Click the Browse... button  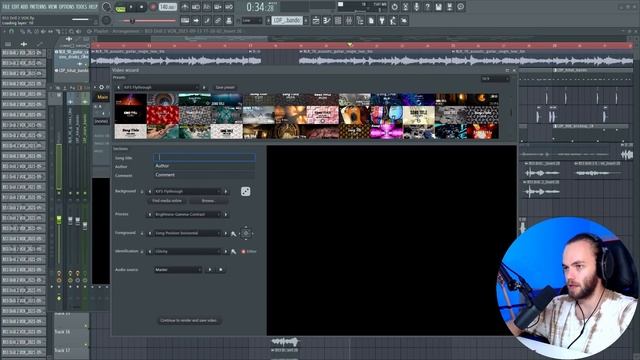tap(209, 201)
